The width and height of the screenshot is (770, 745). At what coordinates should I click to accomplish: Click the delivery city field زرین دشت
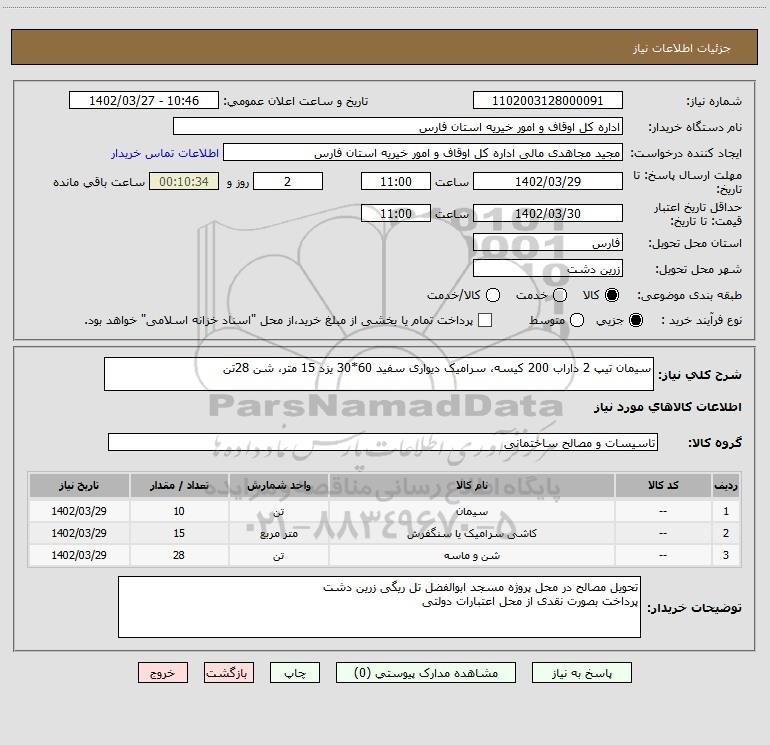(548, 269)
